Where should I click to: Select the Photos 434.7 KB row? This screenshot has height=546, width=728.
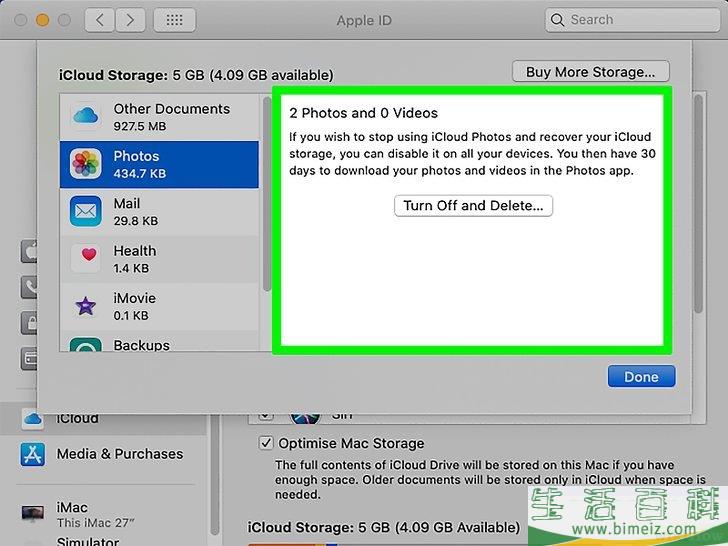159,164
